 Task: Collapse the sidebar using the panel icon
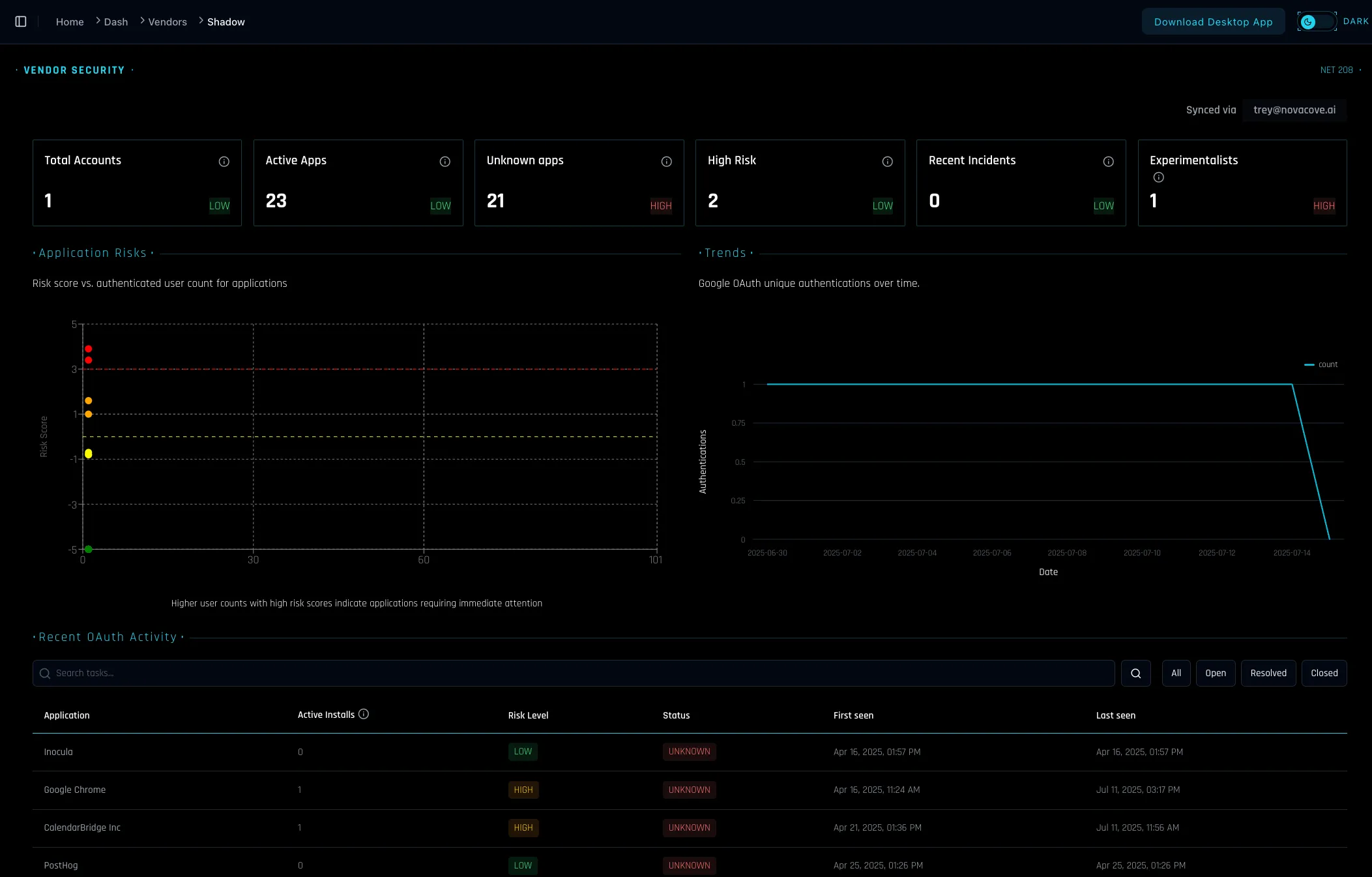click(20, 21)
